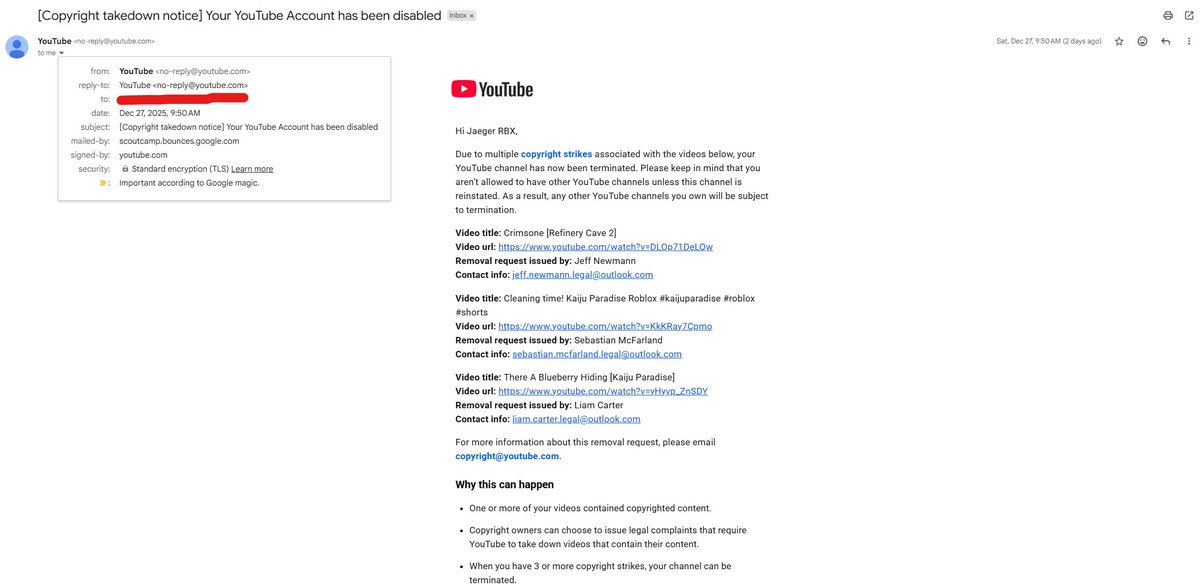Viewport: 1200px width, 588px height.
Task: Click the 'Liam Carter' requester name
Action: point(598,405)
